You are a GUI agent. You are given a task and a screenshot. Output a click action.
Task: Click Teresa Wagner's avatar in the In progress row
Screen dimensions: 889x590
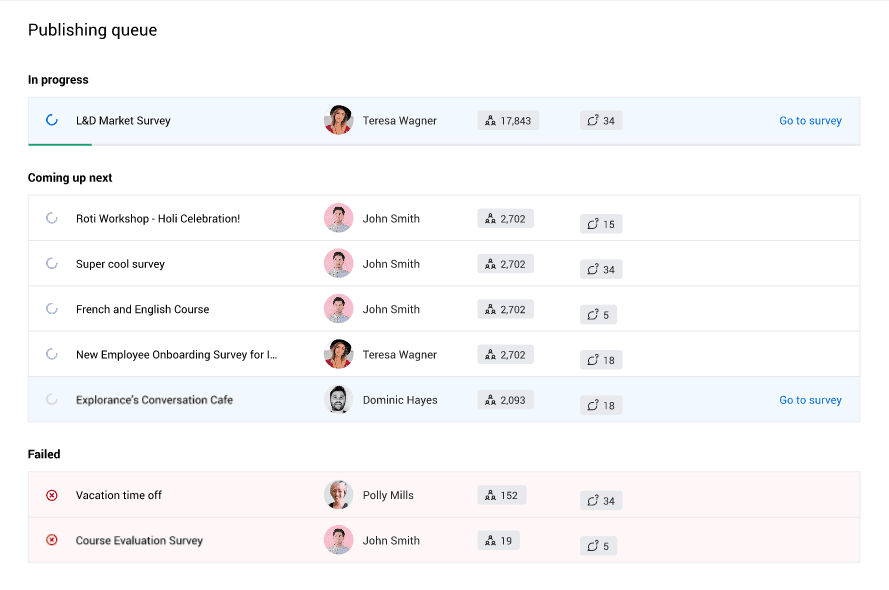pyautogui.click(x=338, y=120)
